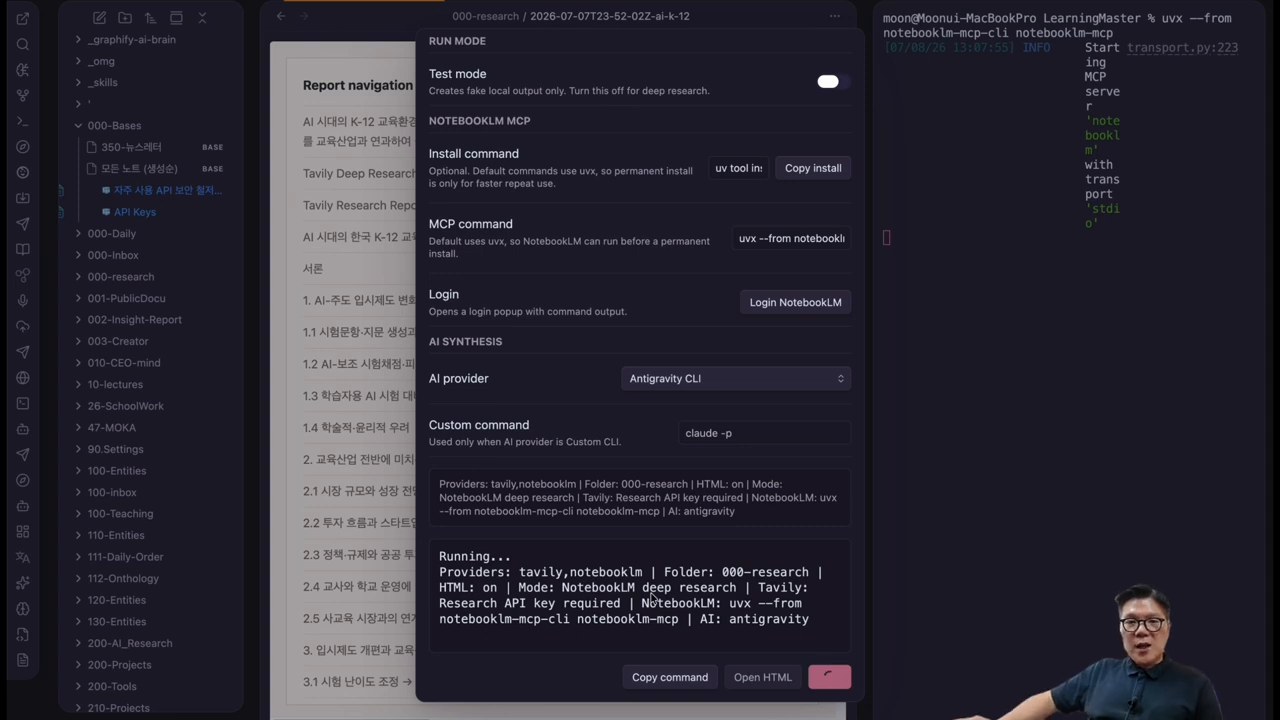Open the 350-뉴스레터 base file
Image resolution: width=1280 pixels, height=720 pixels.
(x=131, y=147)
